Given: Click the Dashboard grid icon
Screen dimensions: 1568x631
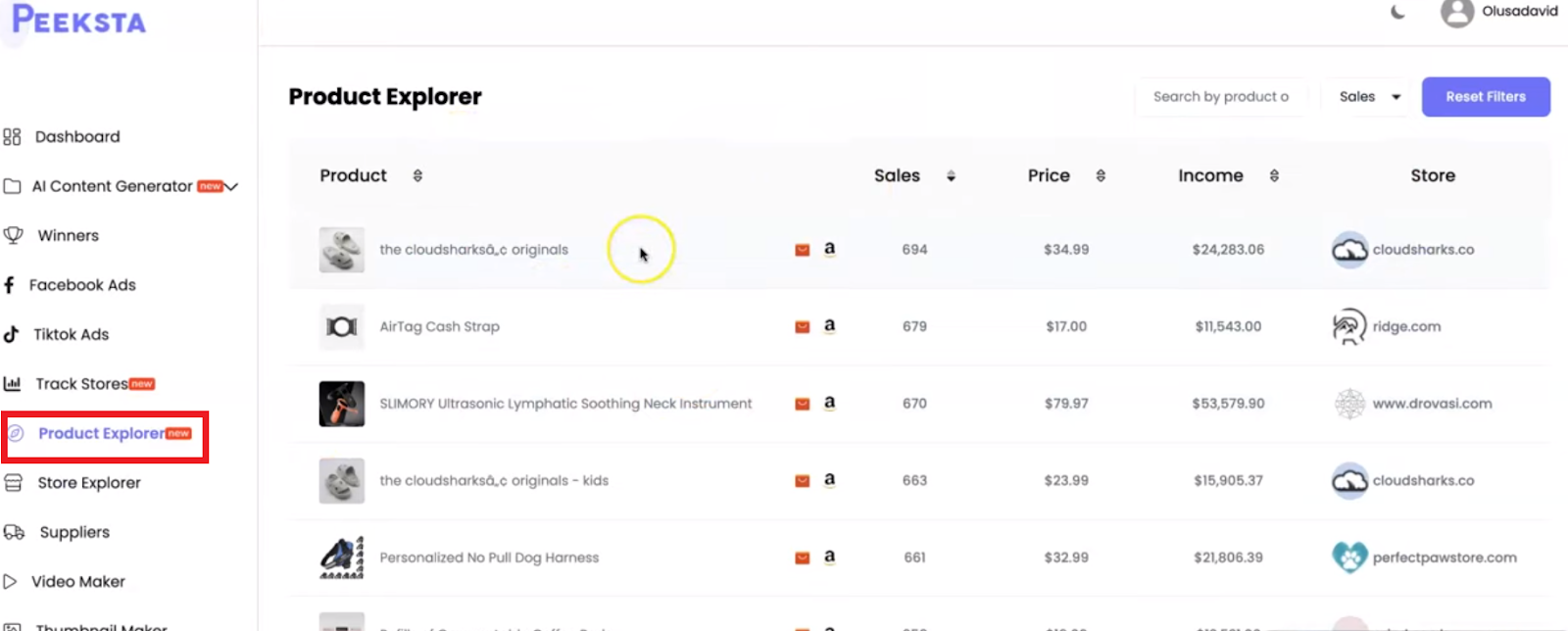Looking at the screenshot, I should click(x=12, y=137).
